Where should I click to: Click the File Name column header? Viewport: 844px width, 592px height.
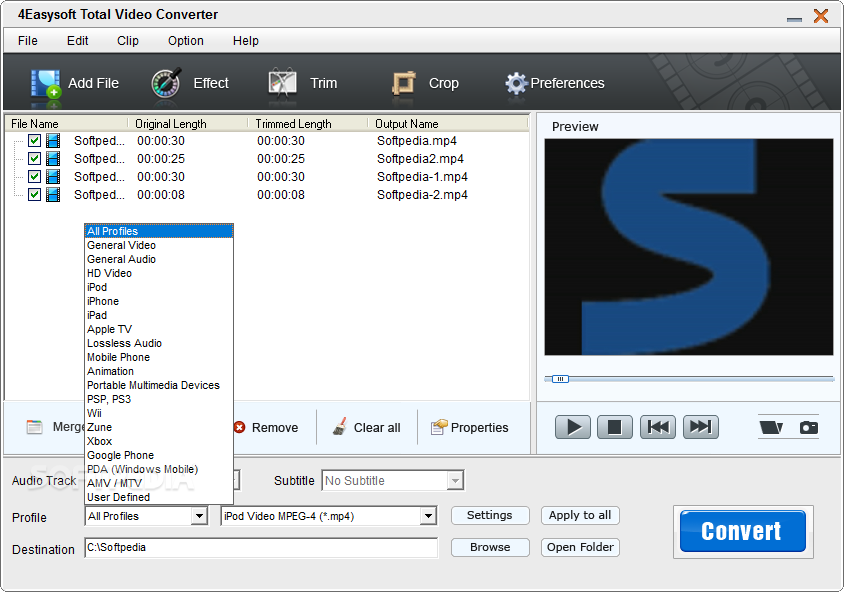point(67,124)
